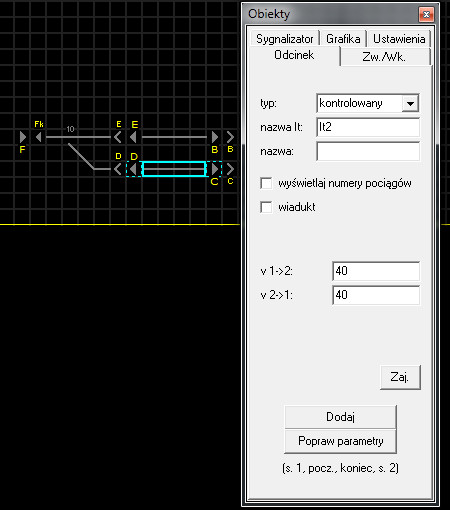Open the Grafika tab
Image resolution: width=450 pixels, height=510 pixels.
click(343, 39)
